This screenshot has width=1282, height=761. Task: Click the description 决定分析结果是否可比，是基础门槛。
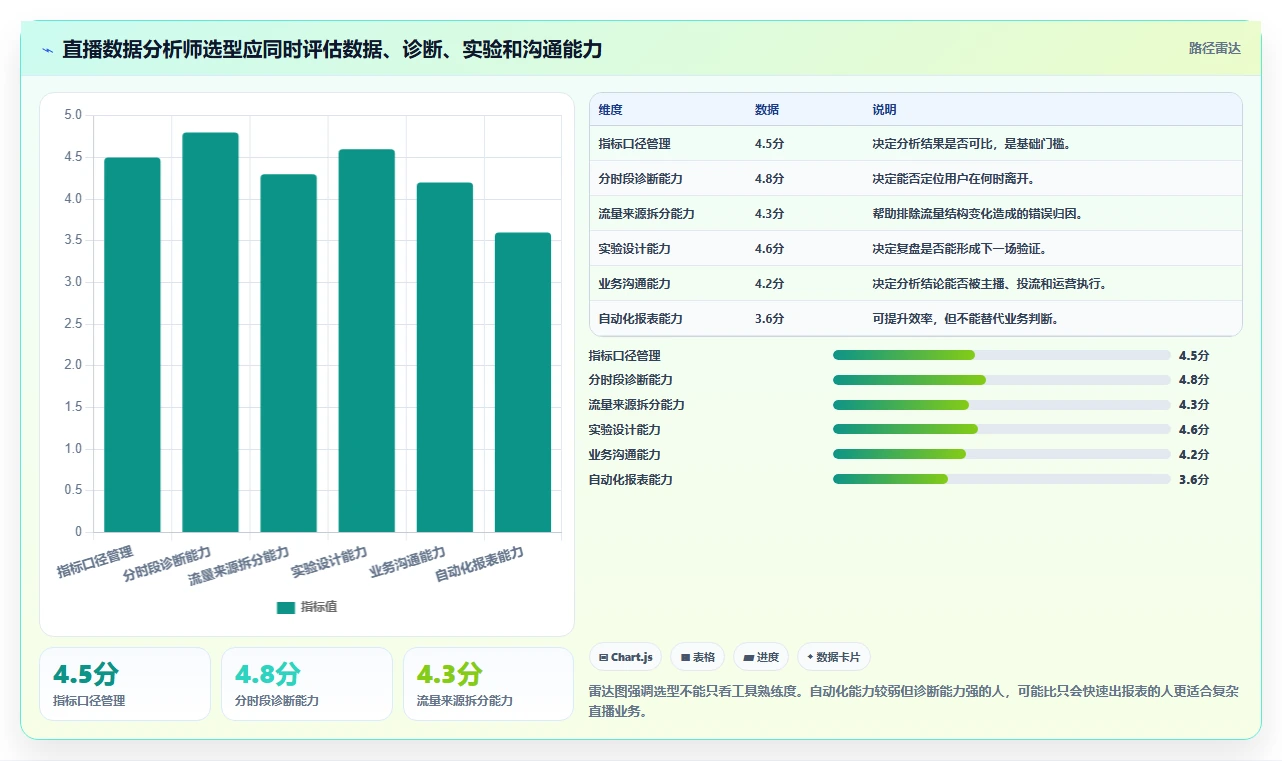click(974, 144)
